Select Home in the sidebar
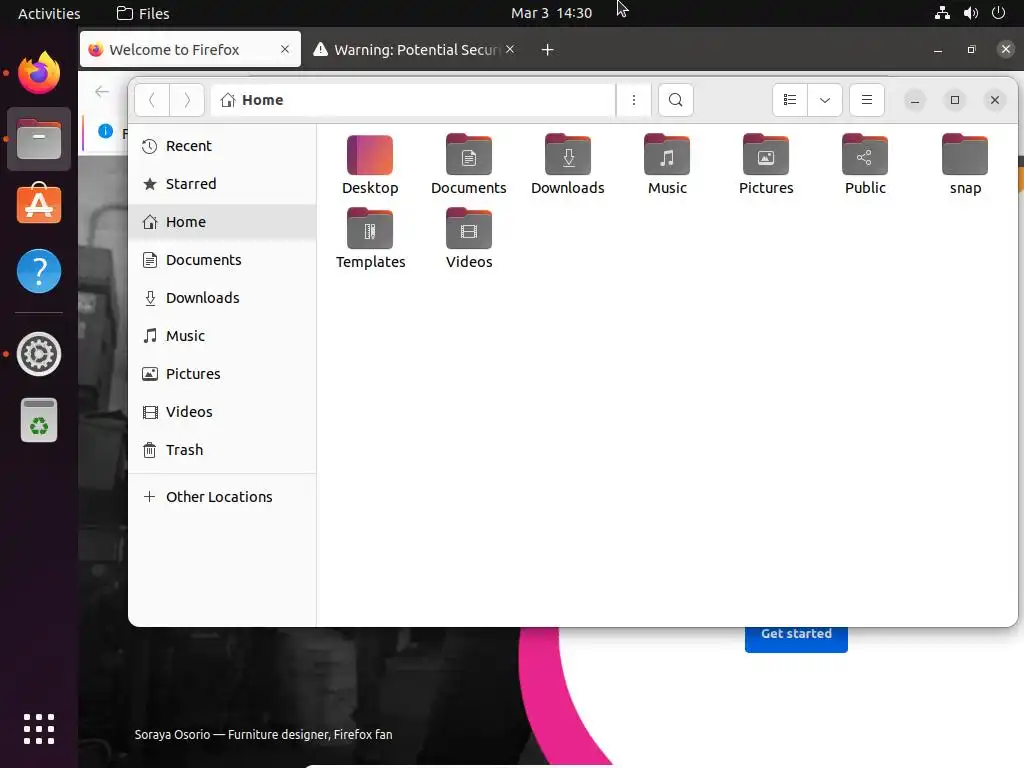1024x768 pixels. point(222,222)
